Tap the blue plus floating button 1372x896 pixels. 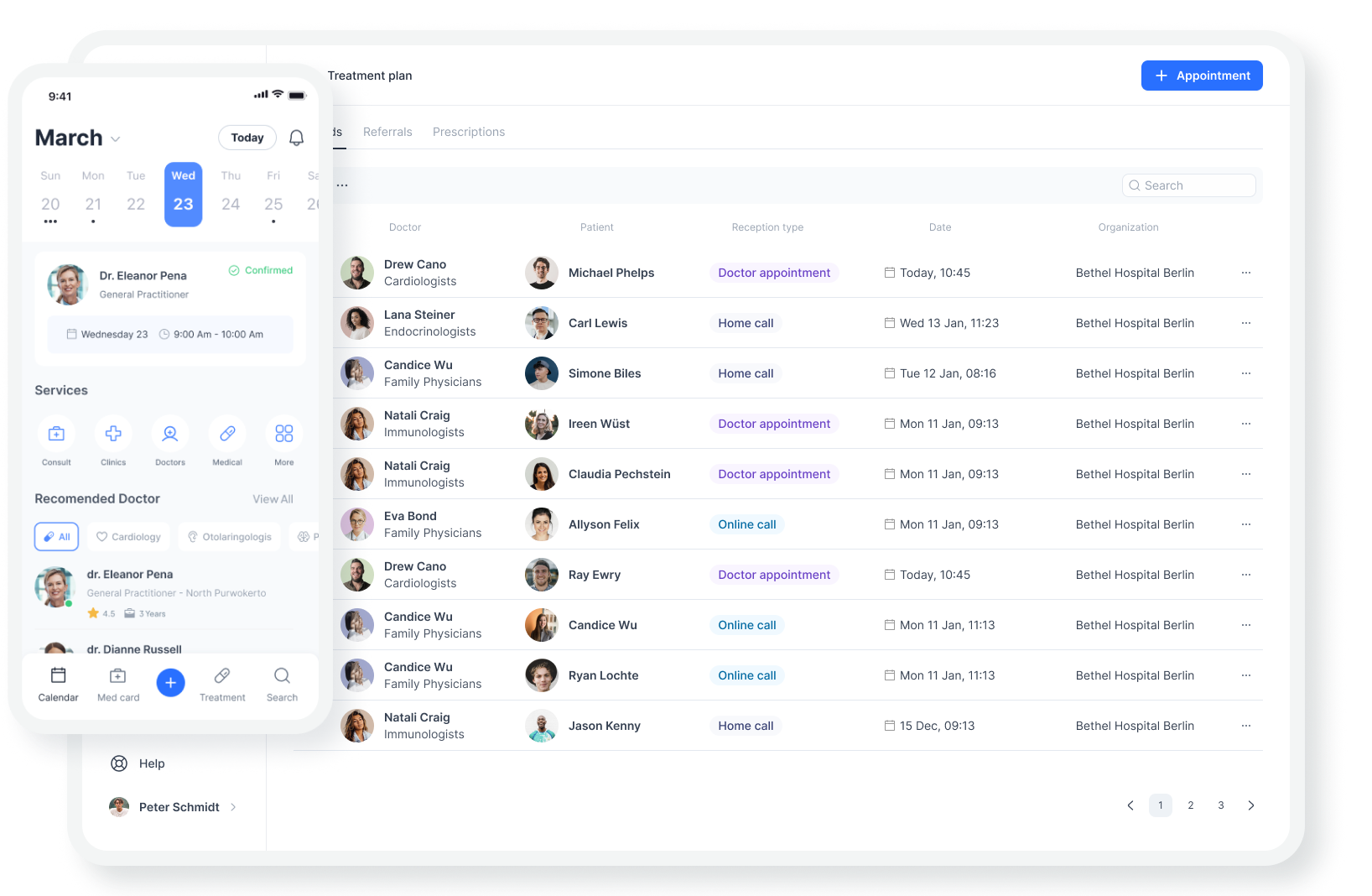pos(170,683)
